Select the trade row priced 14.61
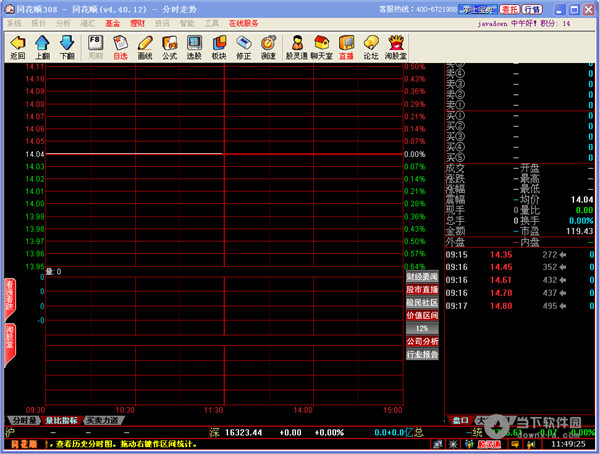 519,280
